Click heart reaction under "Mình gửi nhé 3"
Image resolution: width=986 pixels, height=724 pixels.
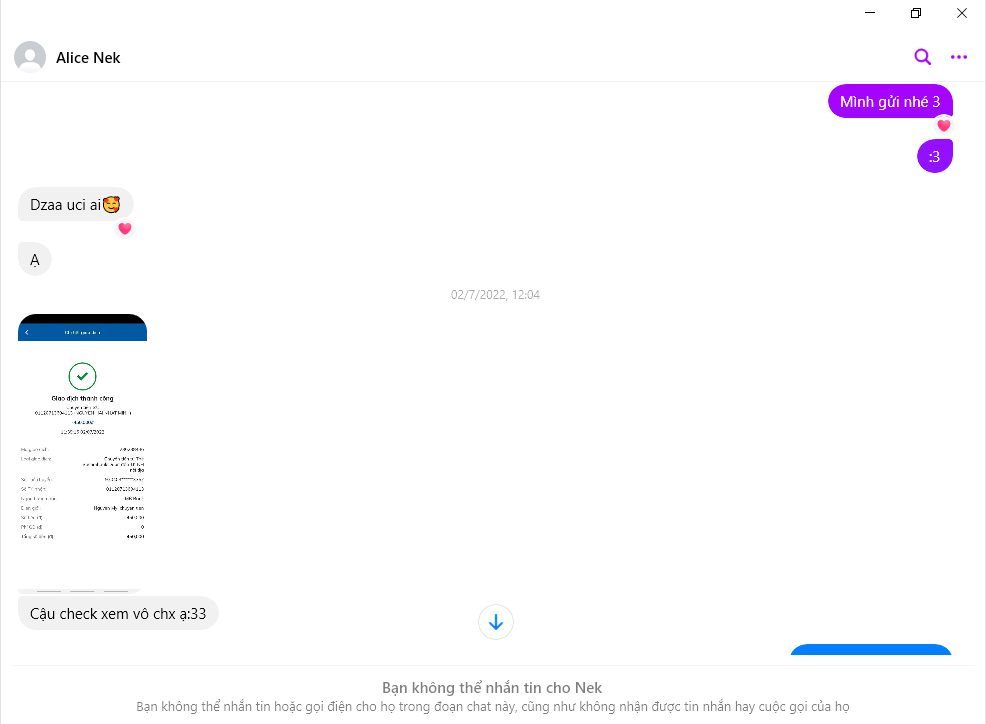coord(943,125)
